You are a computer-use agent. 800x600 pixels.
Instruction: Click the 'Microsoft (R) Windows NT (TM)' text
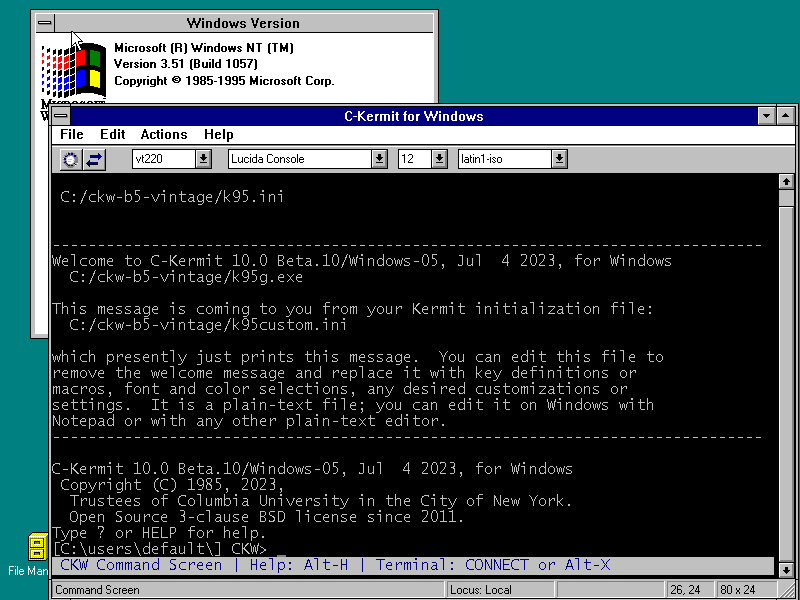pyautogui.click(x=204, y=48)
